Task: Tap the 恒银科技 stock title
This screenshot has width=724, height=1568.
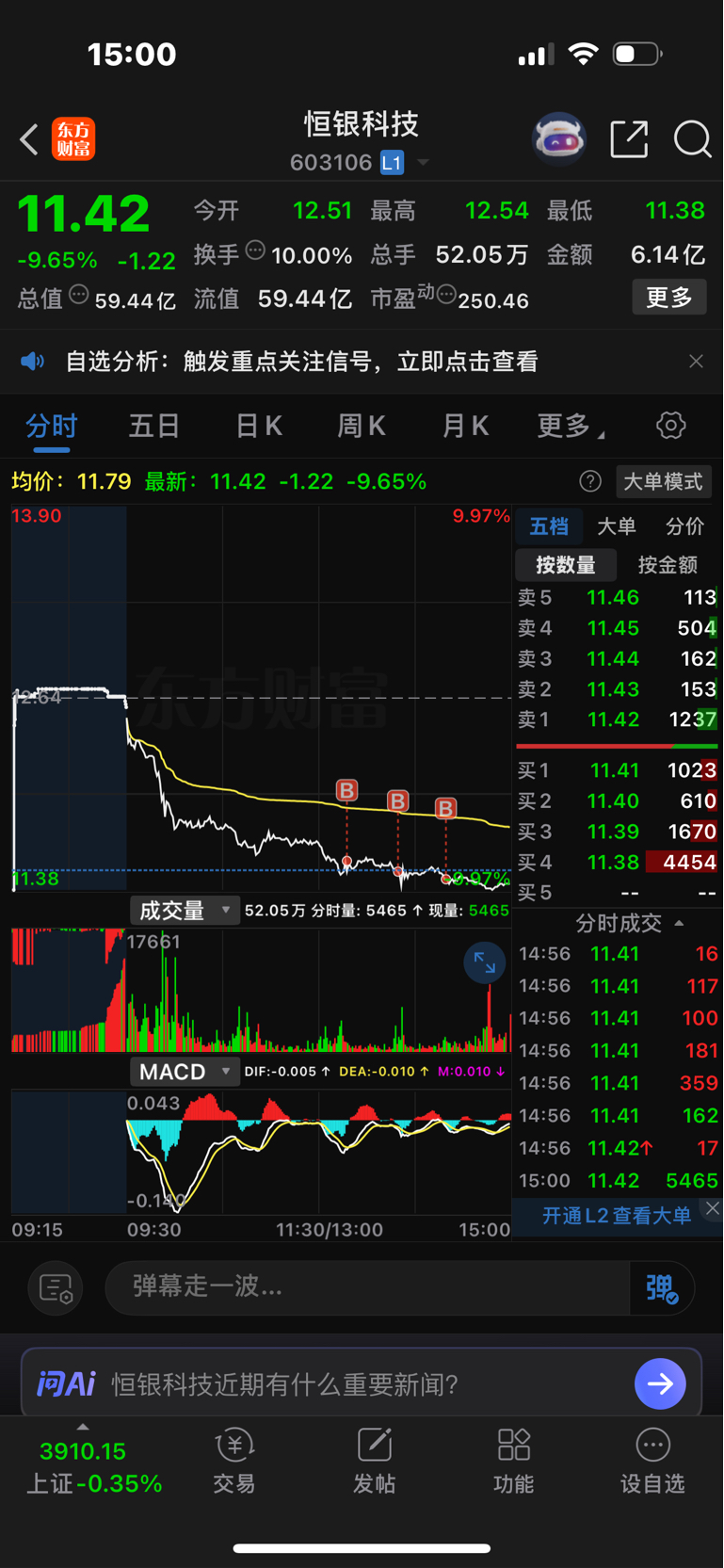Action: [362, 124]
